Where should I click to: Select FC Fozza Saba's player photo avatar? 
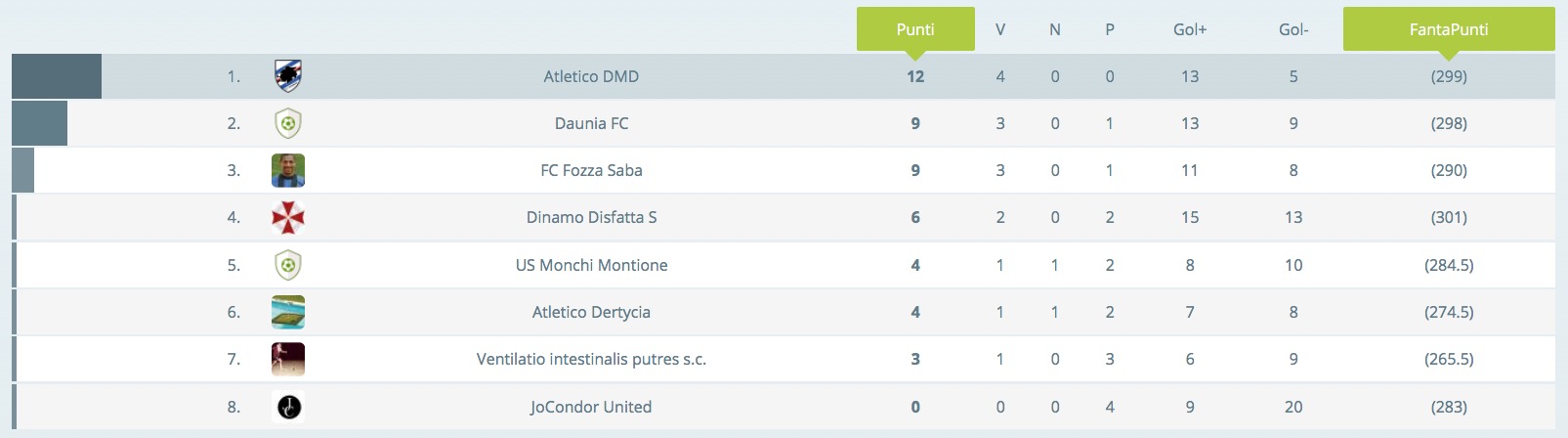pyautogui.click(x=288, y=170)
